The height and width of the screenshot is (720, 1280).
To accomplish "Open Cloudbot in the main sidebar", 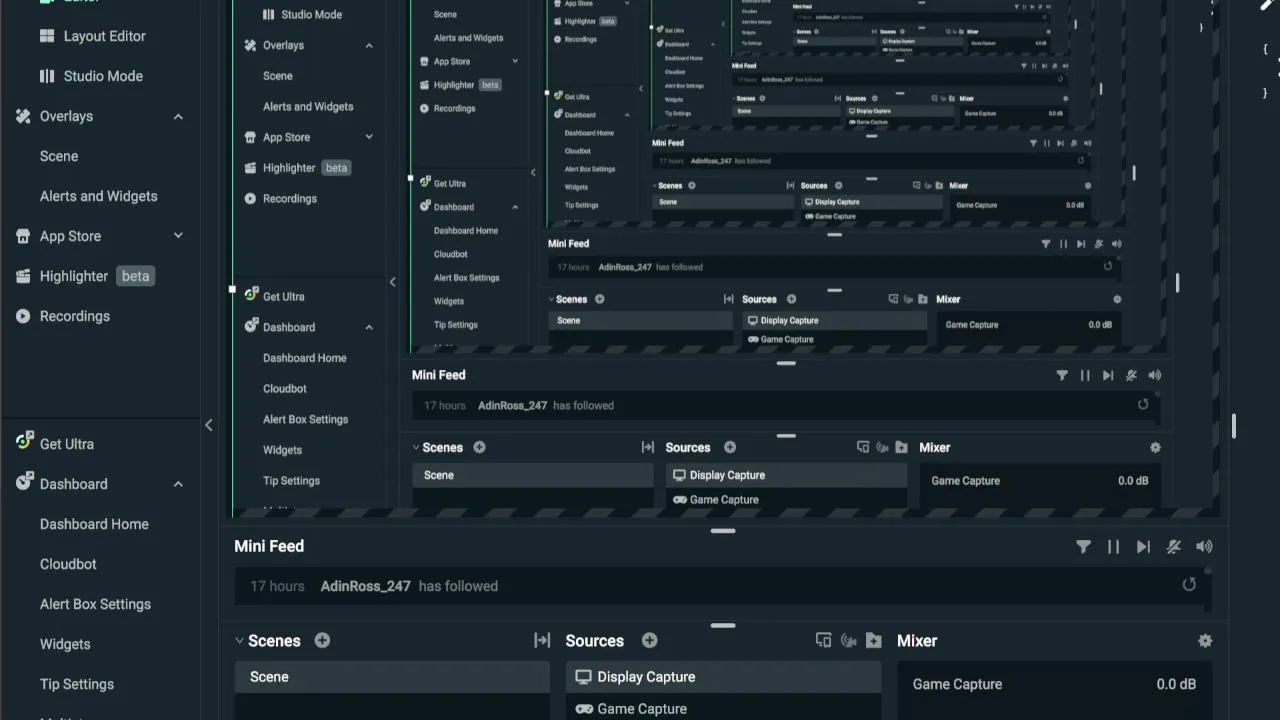I will [68, 564].
